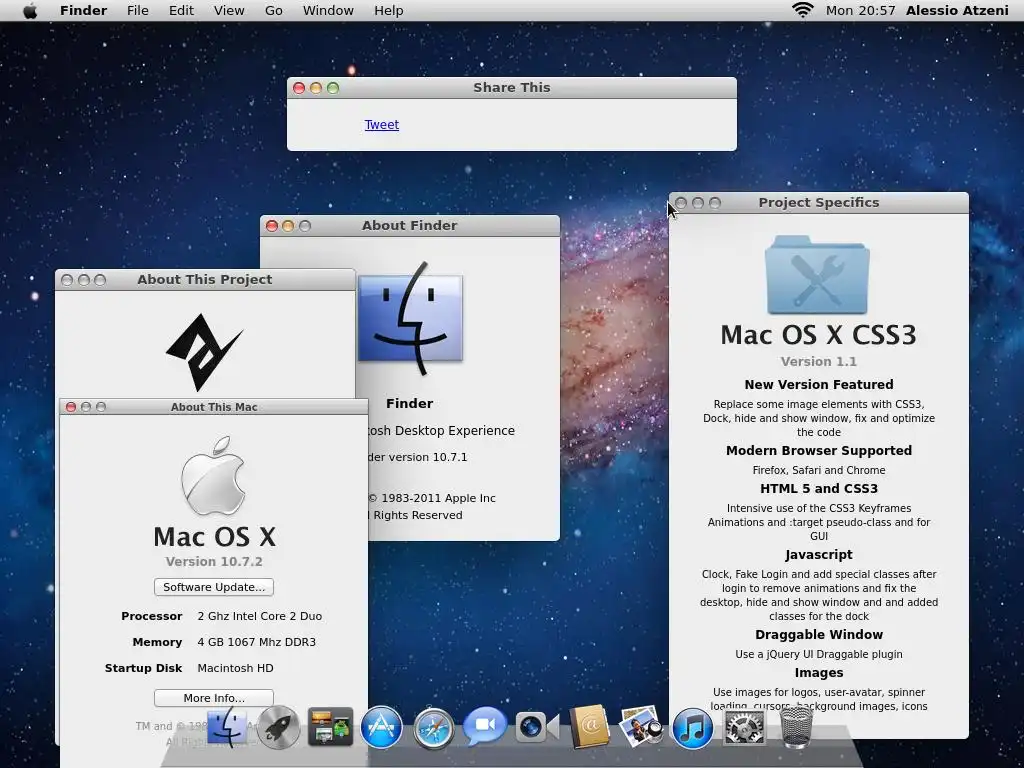Open the File menu
The height and width of the screenshot is (768, 1024).
(x=137, y=10)
